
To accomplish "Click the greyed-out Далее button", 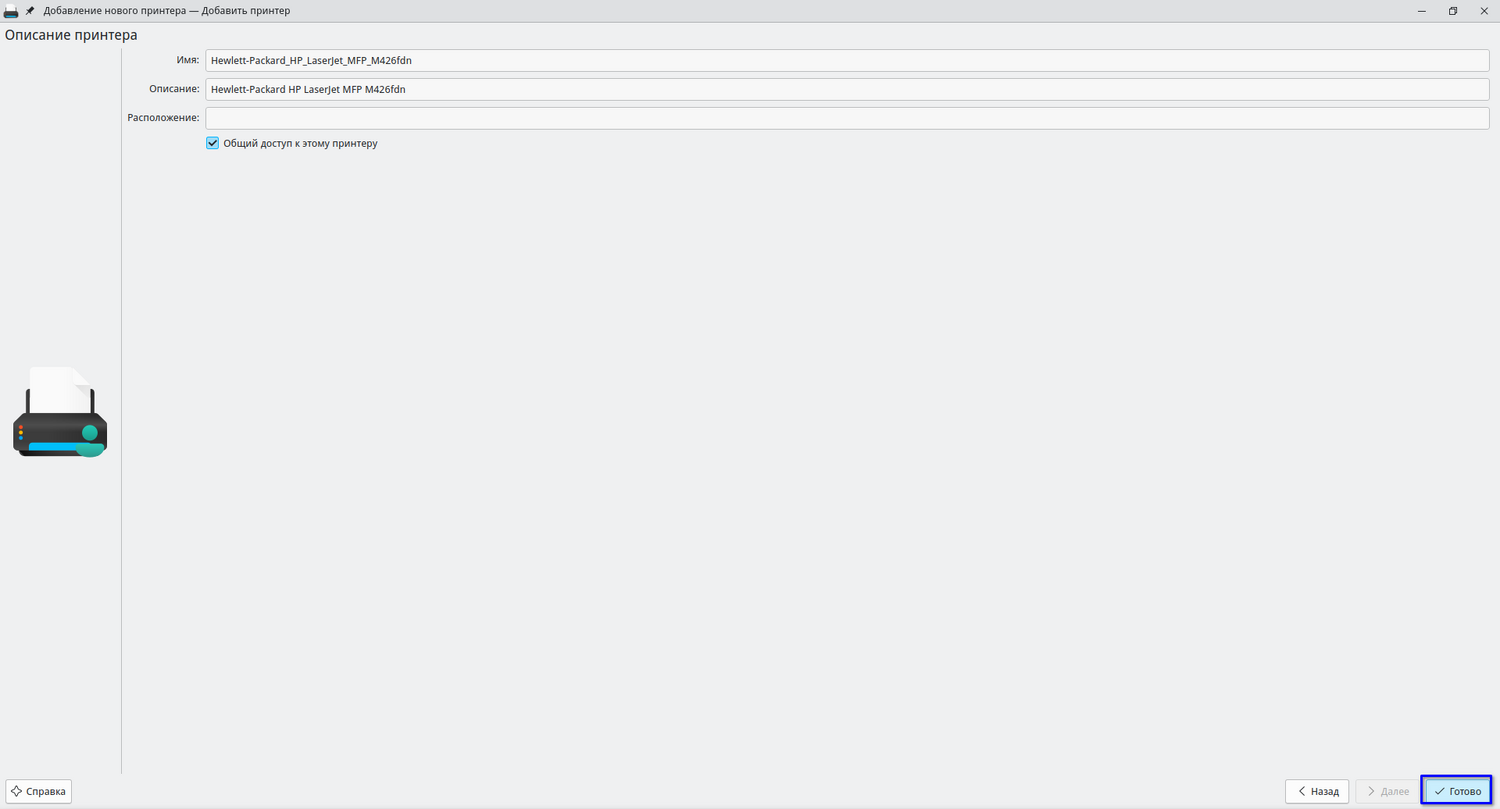I will point(1386,791).
